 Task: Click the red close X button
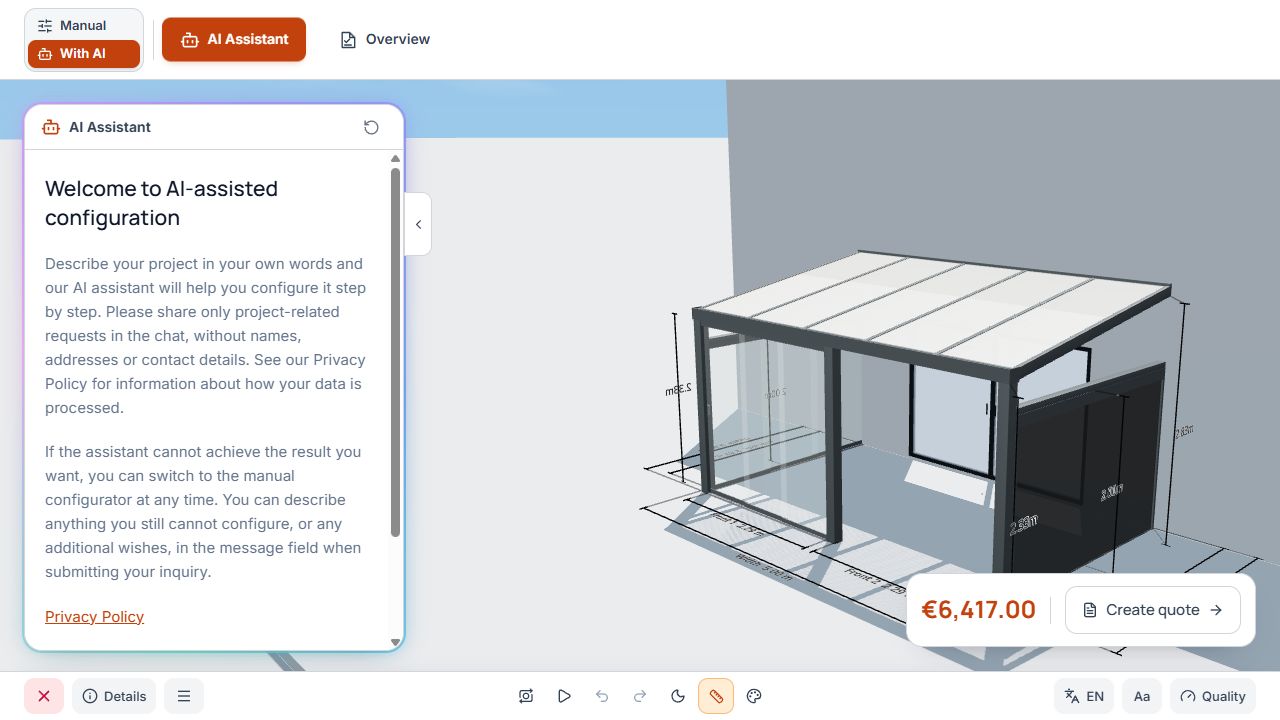coord(44,696)
